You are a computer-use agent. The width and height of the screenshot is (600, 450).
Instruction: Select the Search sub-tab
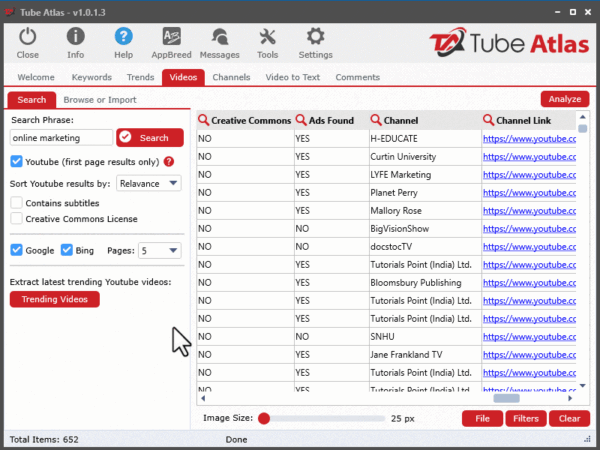click(x=32, y=100)
